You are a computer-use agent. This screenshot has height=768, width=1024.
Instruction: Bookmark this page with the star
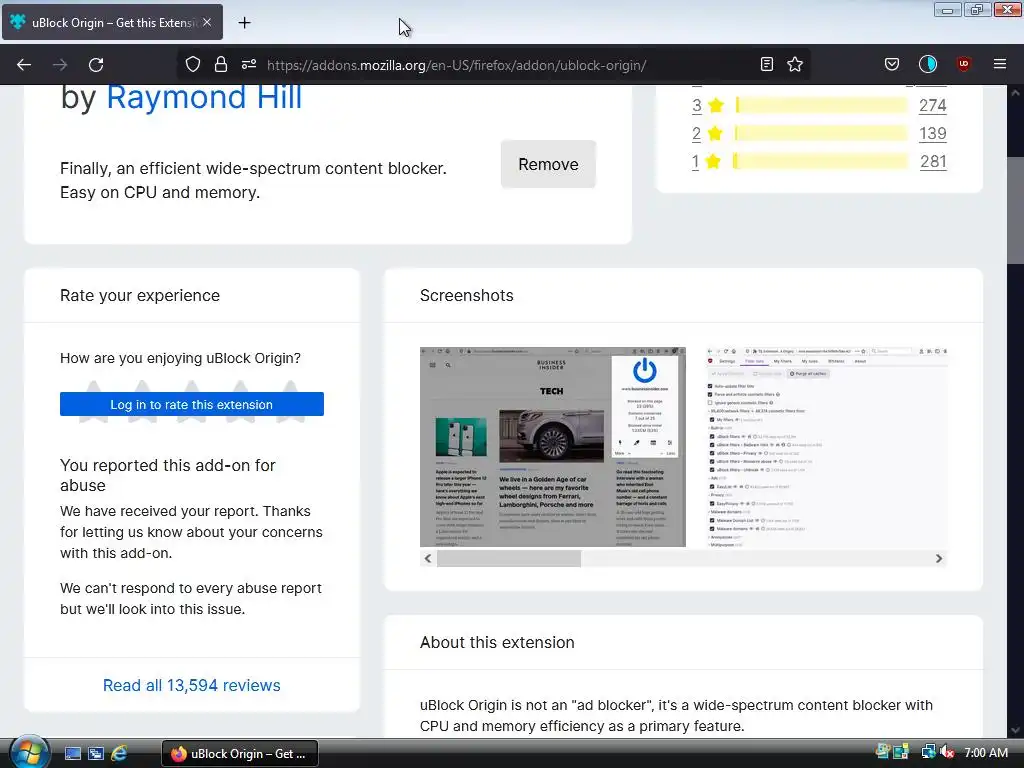[795, 64]
